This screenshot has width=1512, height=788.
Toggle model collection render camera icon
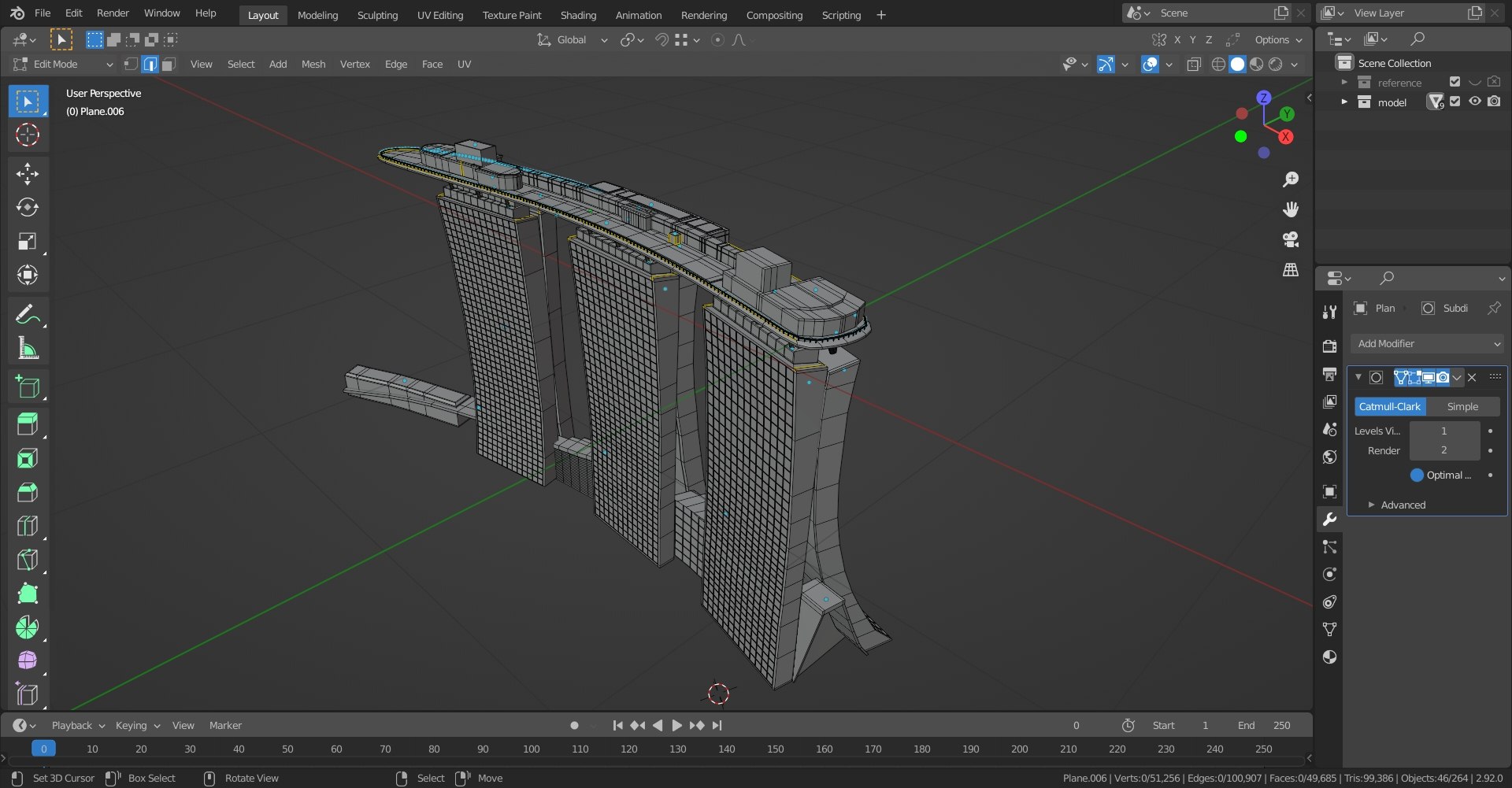point(1494,102)
